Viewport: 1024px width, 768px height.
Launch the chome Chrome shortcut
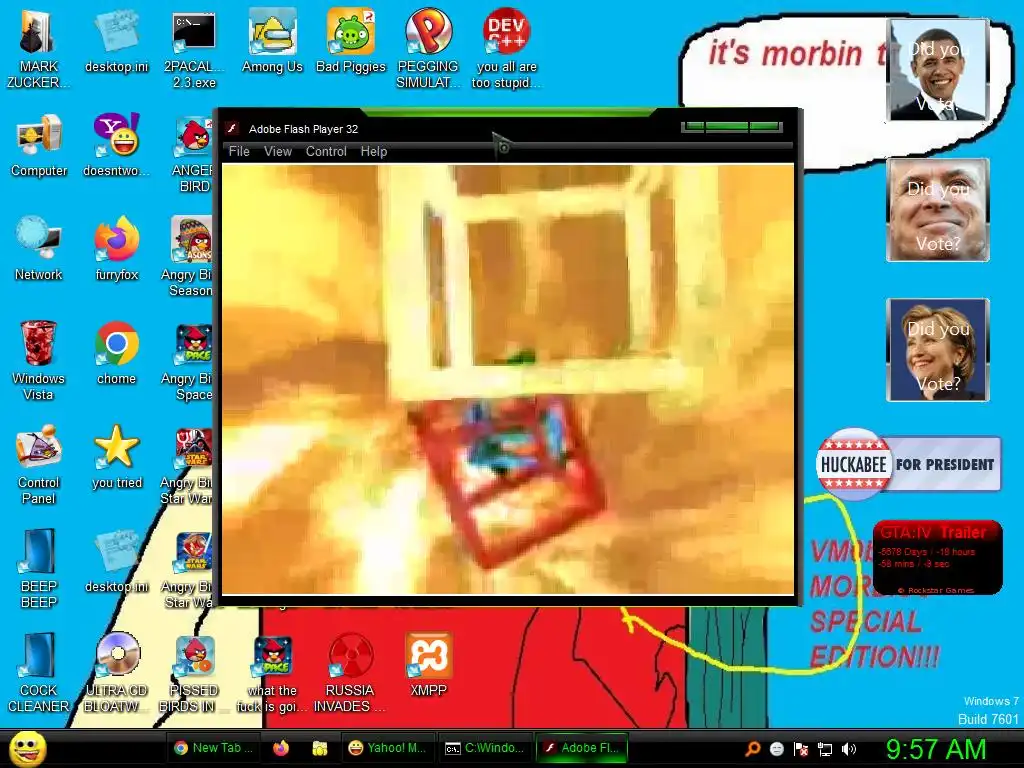pos(116,353)
